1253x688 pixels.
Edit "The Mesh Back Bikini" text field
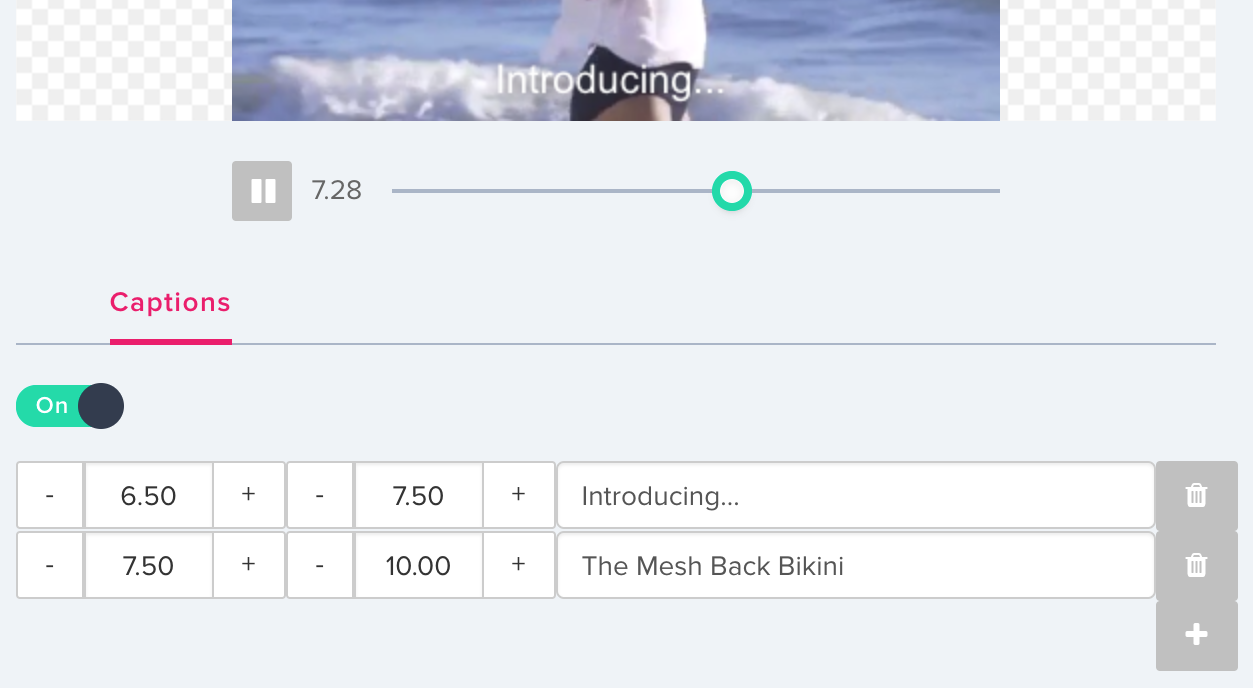855,566
